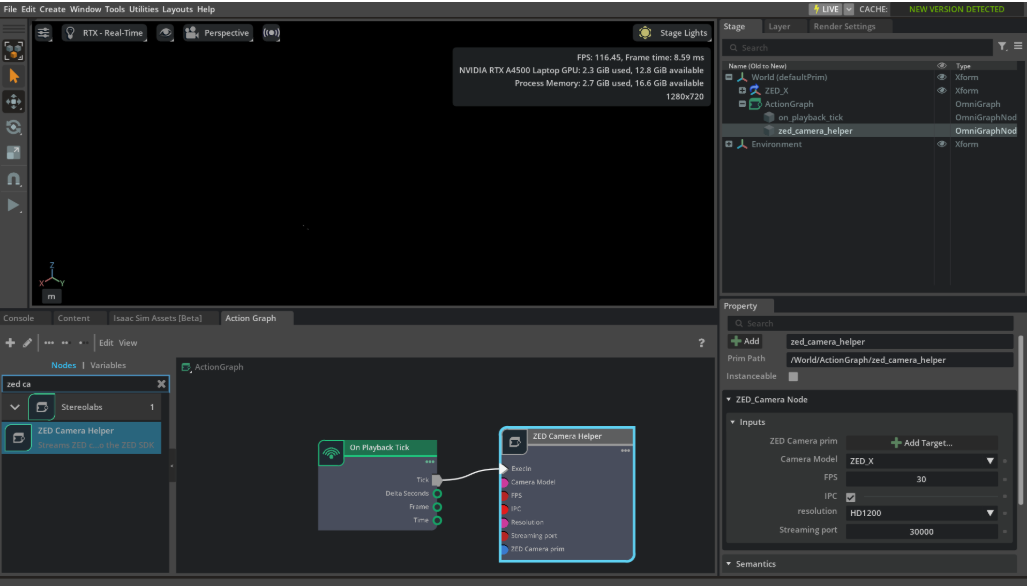The image size is (1029, 586).
Task: Enable the magnet Snap tool
Action: tap(14, 180)
